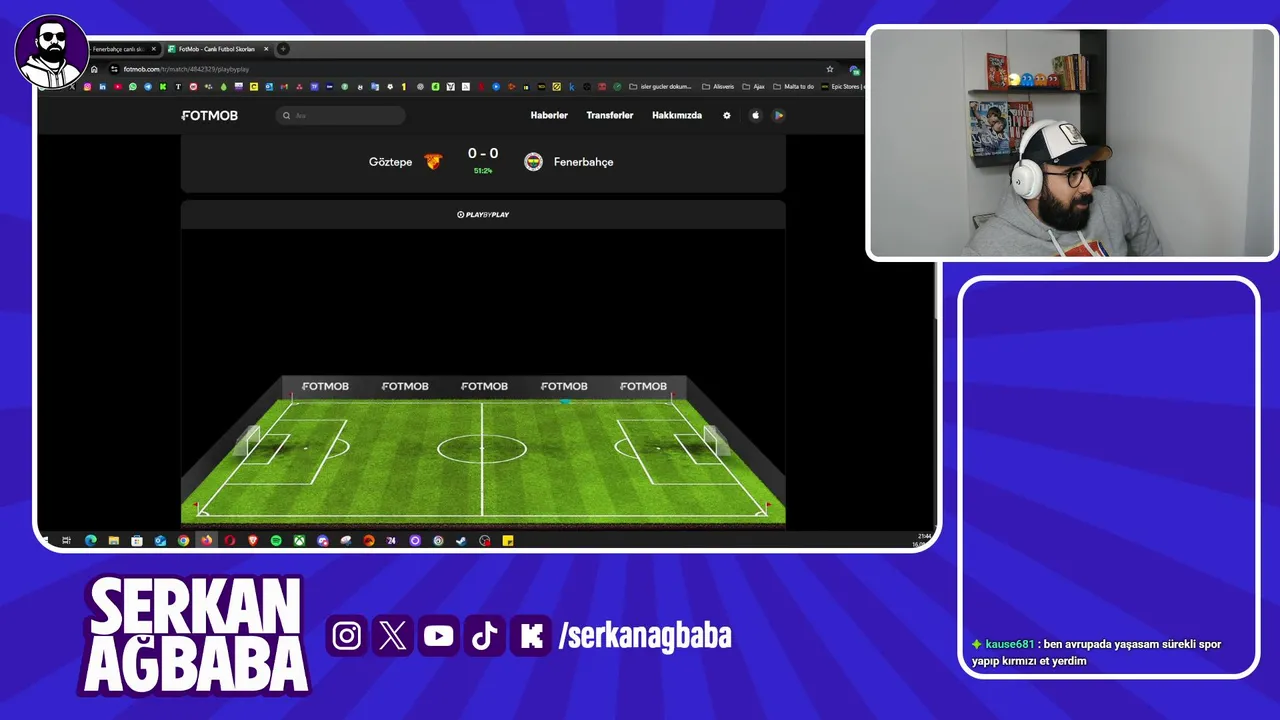This screenshot has width=1280, height=720.
Task: Open Spotify from the taskbar
Action: coord(276,541)
